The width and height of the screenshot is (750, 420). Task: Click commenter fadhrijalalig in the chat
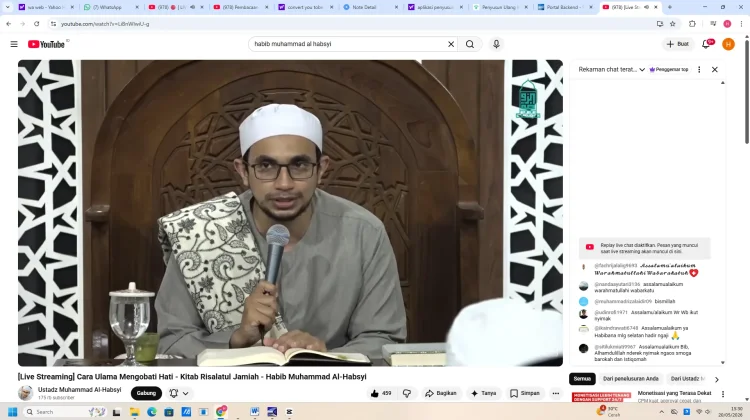click(615, 265)
